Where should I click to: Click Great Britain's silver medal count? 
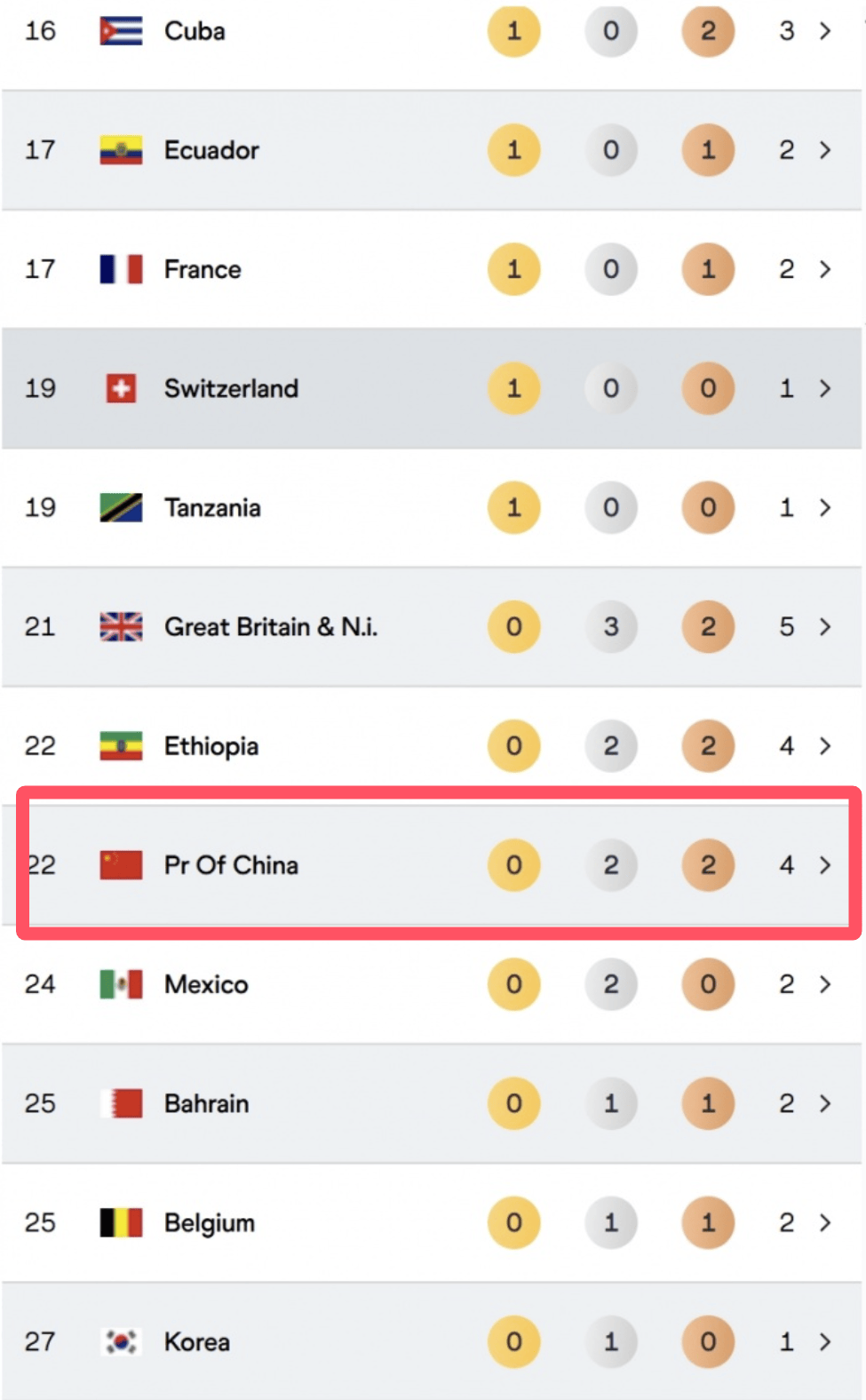611,626
